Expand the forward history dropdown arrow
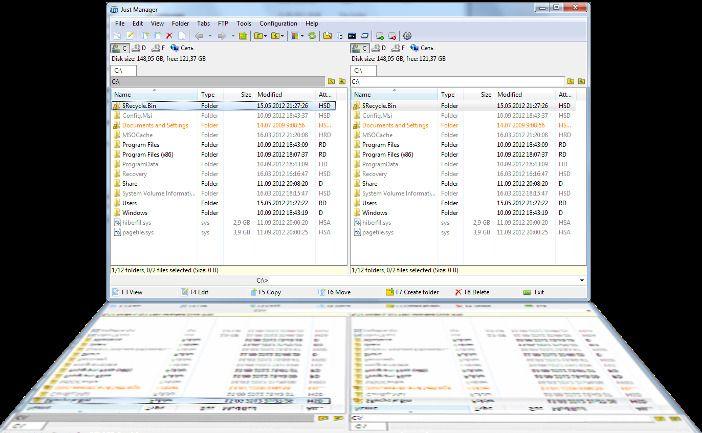 tap(233, 36)
